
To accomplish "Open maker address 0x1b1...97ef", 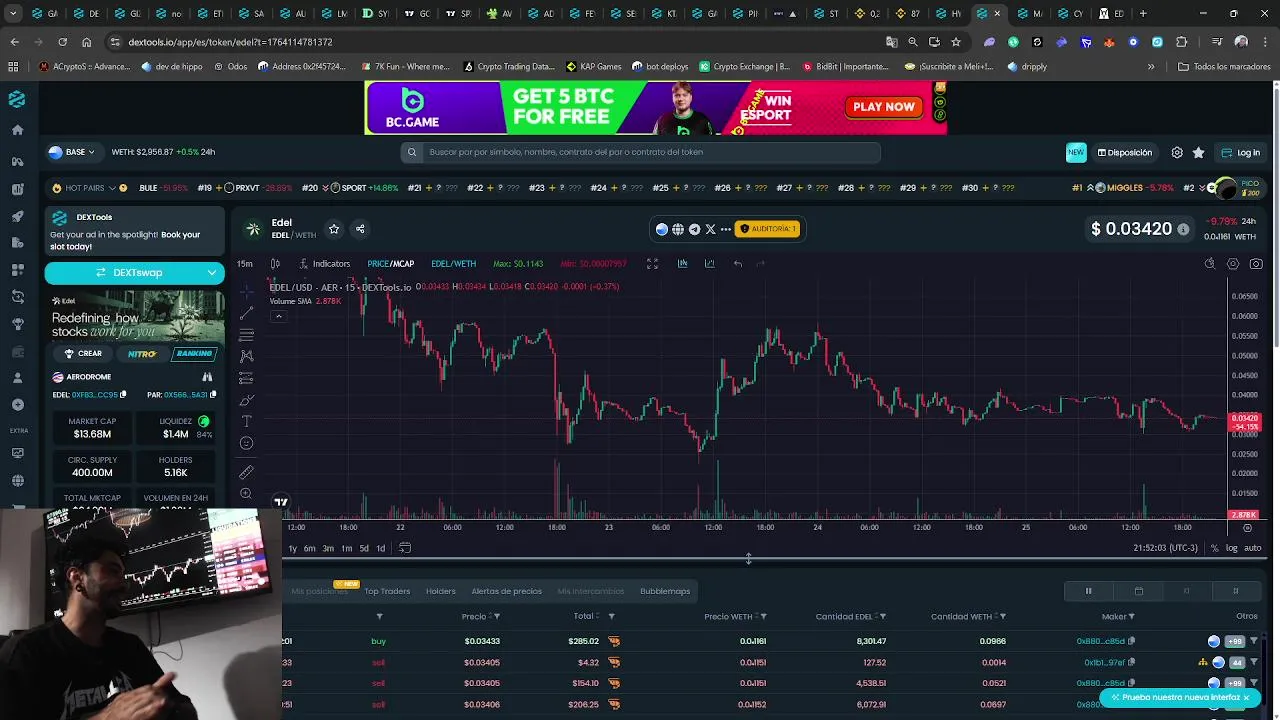I will tap(1104, 662).
